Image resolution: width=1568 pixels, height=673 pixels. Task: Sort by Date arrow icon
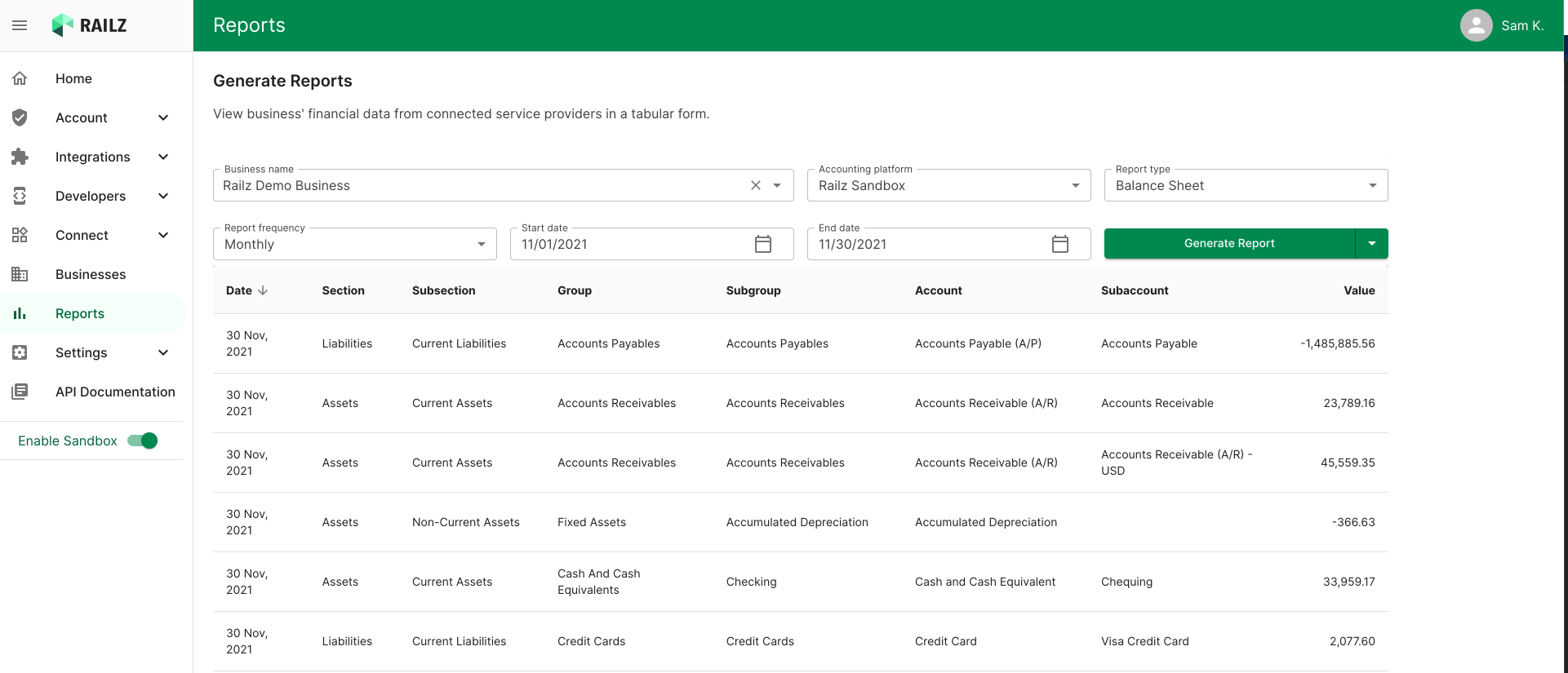pyautogui.click(x=263, y=290)
